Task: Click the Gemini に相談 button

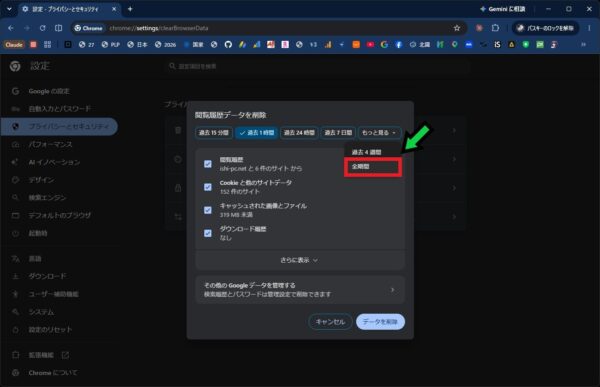Action: pos(502,9)
